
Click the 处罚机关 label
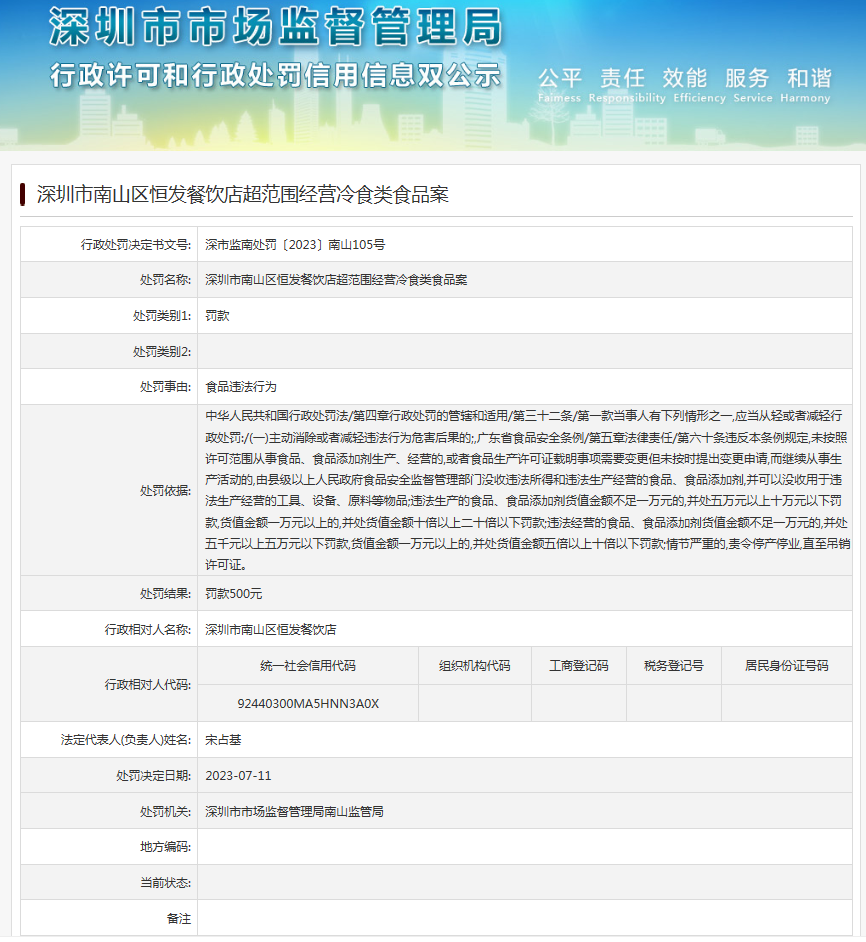[x=165, y=812]
